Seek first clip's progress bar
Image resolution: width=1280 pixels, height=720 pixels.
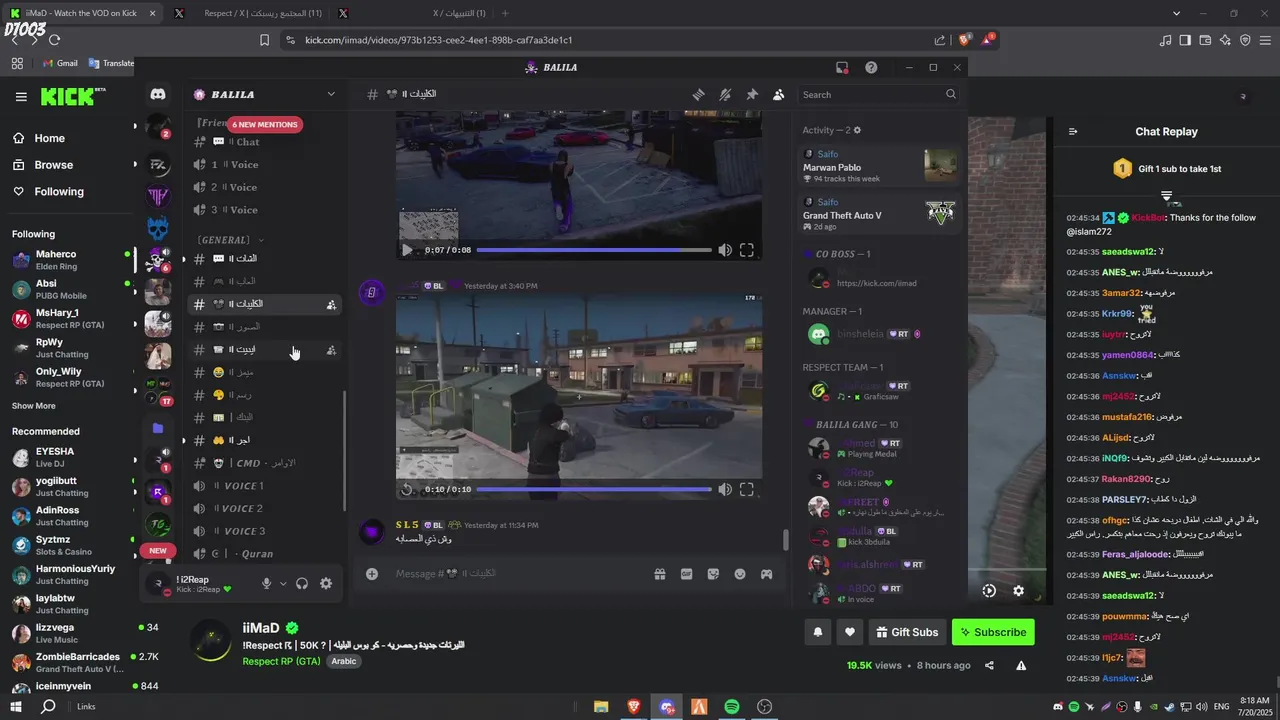pos(594,250)
